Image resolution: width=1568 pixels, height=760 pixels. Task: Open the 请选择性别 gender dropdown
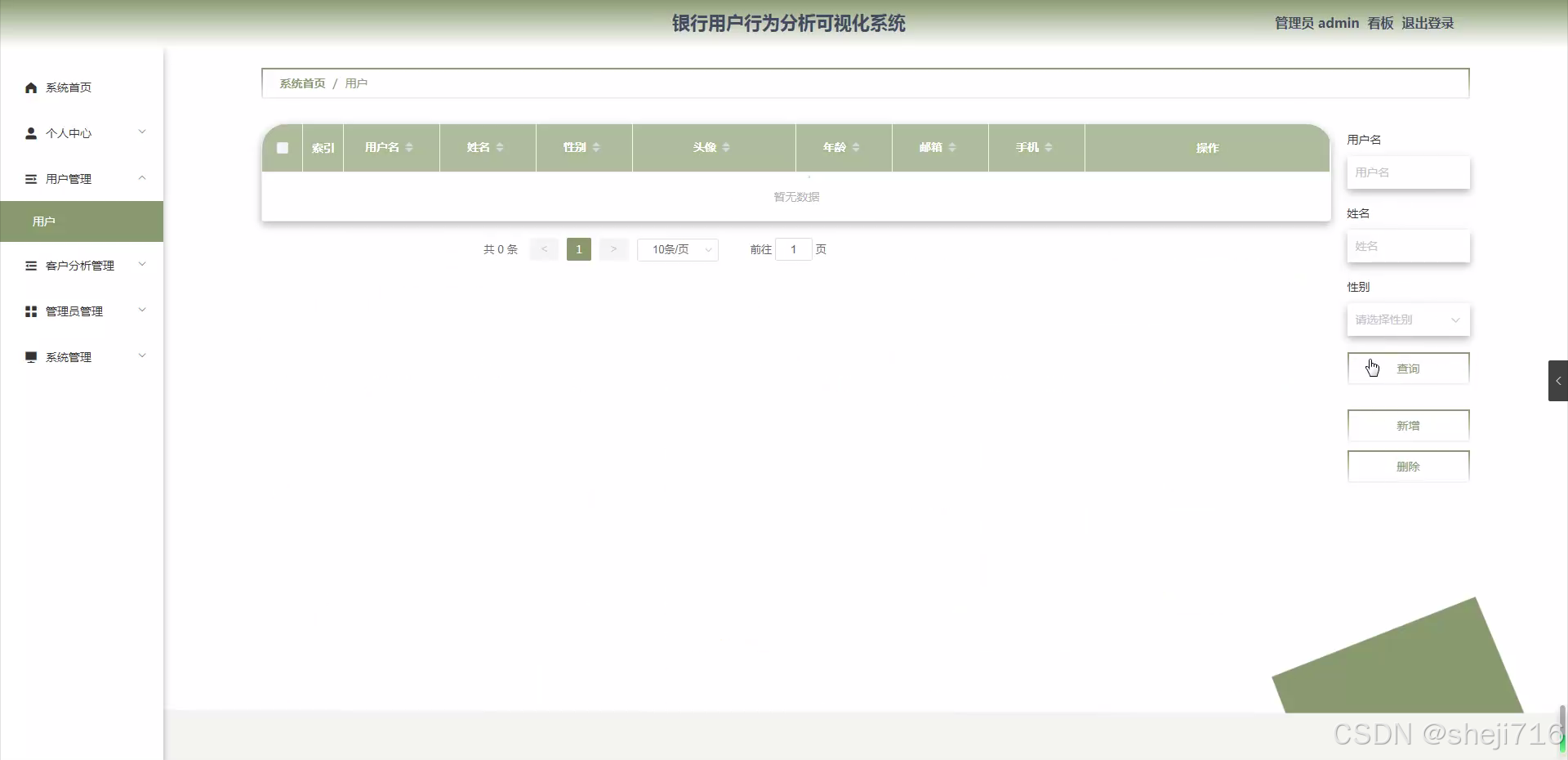tap(1407, 320)
